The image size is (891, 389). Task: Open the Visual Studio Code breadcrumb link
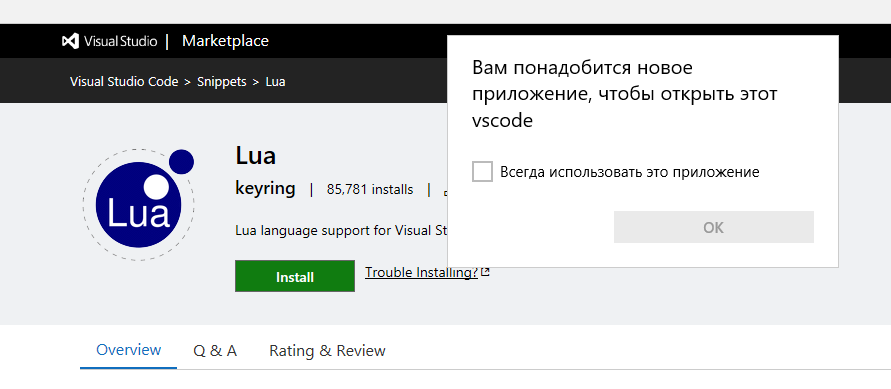(124, 82)
